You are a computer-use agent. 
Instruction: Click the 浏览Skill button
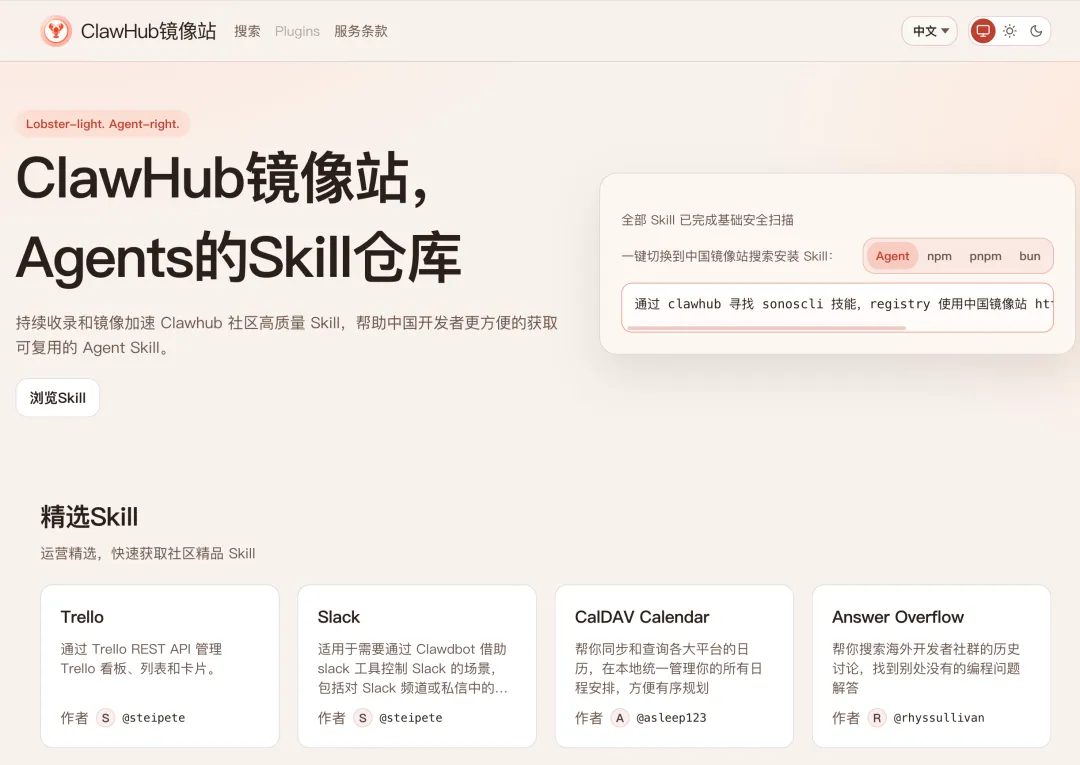[58, 398]
